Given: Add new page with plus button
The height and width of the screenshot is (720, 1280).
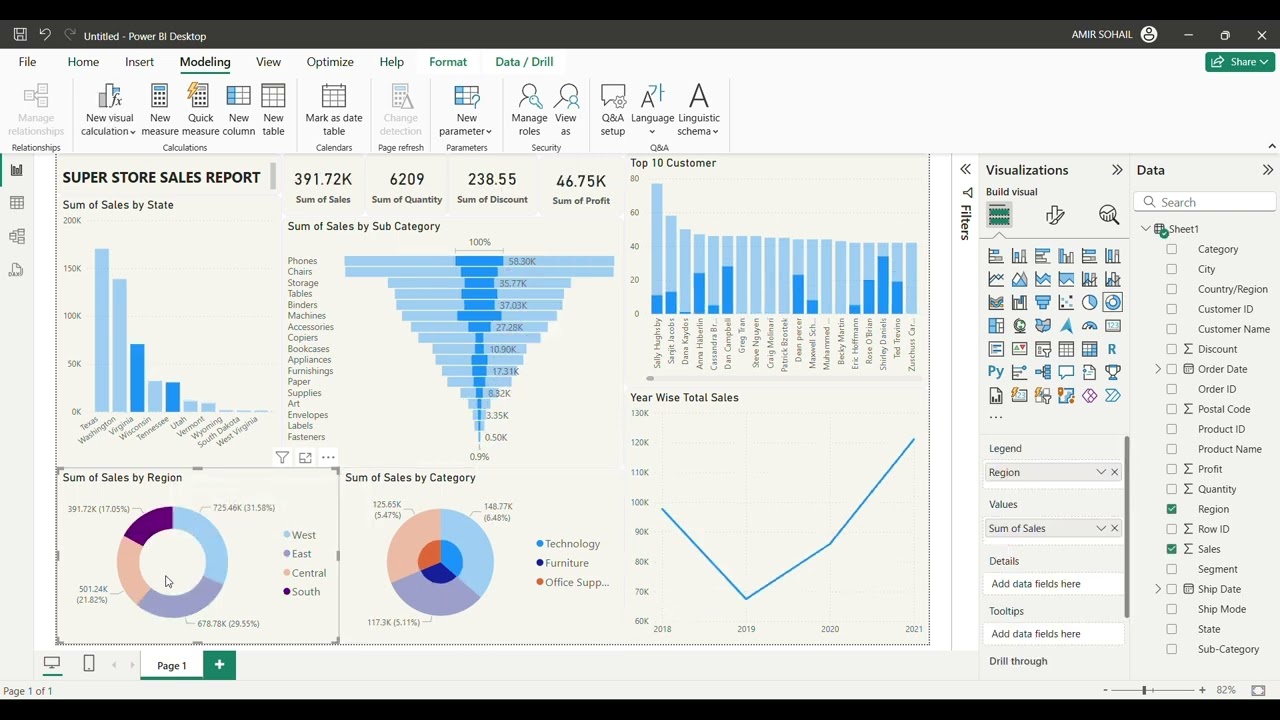Looking at the screenshot, I should click(219, 664).
